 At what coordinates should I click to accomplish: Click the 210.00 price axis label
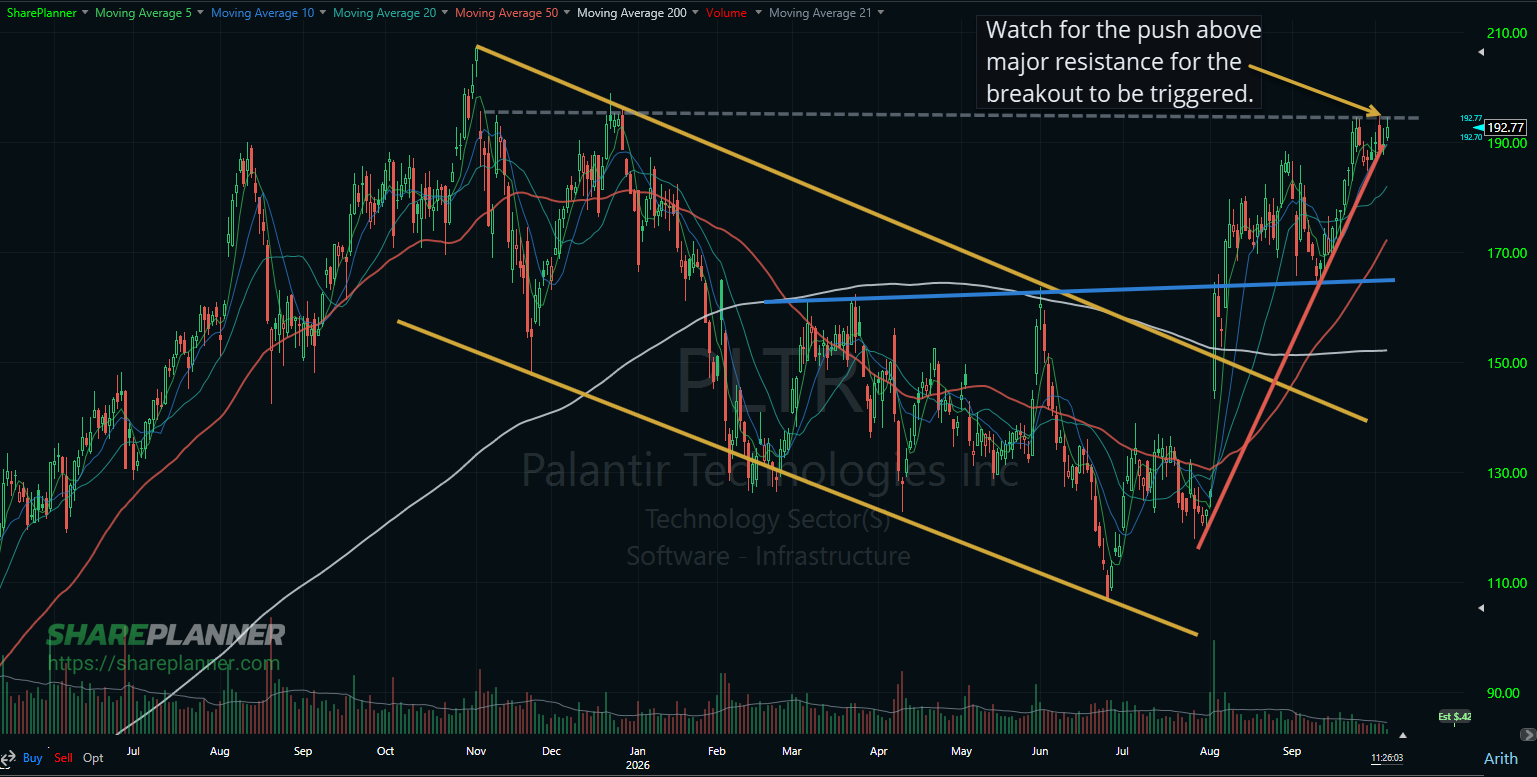1506,33
